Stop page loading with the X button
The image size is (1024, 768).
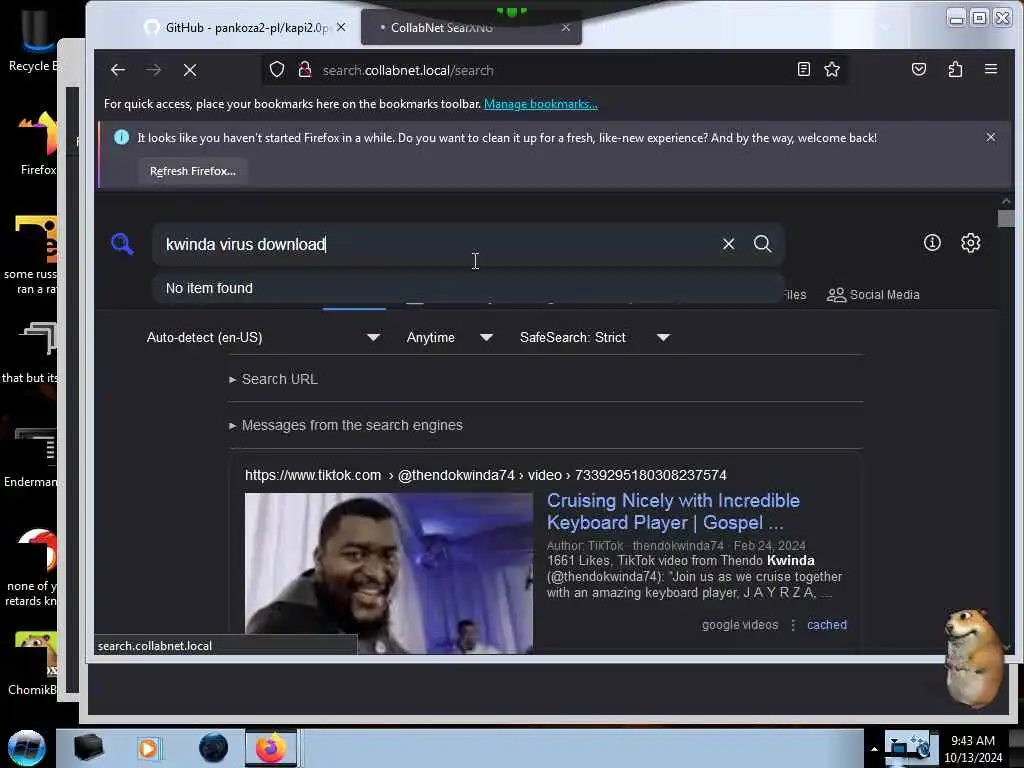click(190, 70)
